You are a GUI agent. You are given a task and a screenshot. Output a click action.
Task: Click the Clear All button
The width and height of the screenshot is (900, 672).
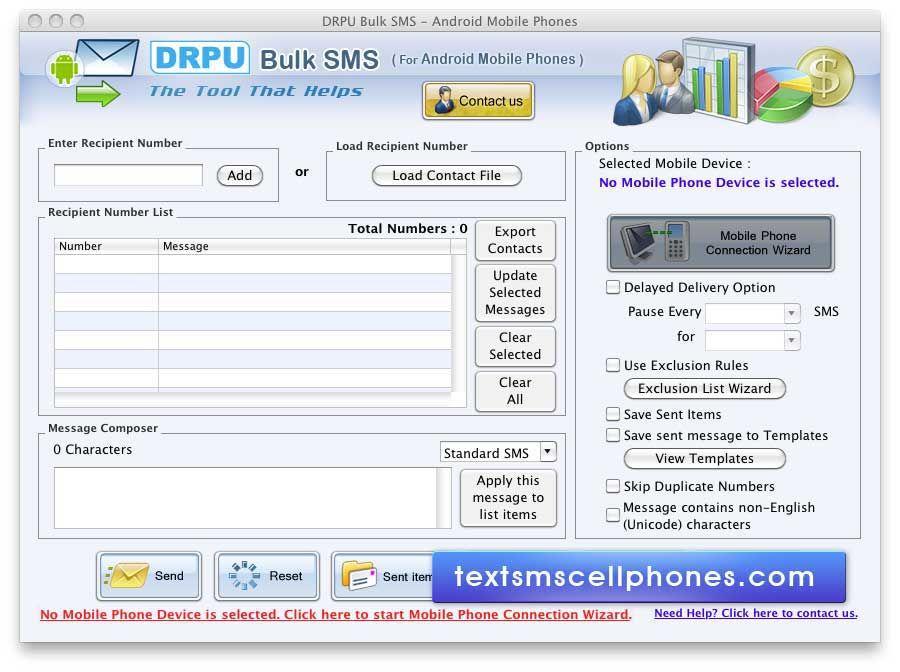[x=515, y=391]
